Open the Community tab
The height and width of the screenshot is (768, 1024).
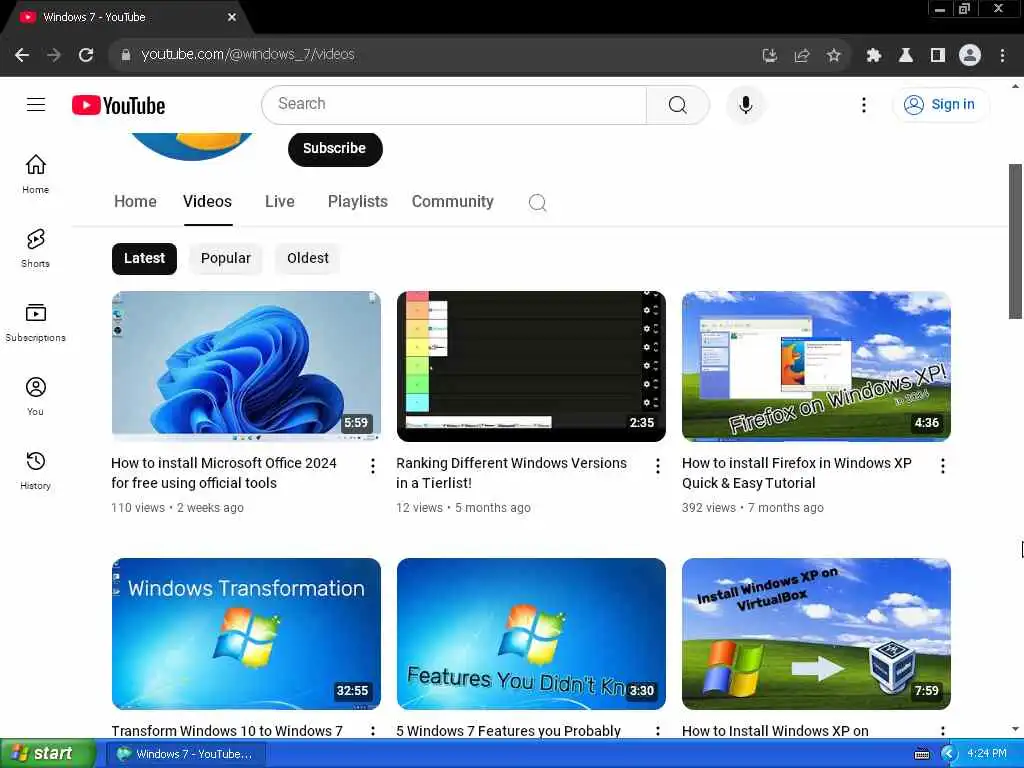[x=453, y=201]
